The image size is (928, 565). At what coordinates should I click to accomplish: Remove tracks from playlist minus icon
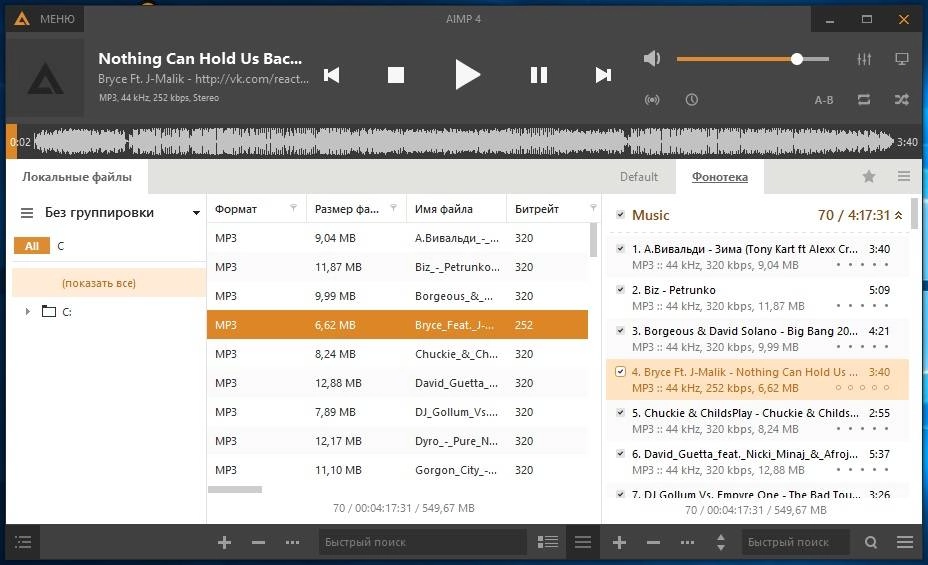tap(653, 542)
